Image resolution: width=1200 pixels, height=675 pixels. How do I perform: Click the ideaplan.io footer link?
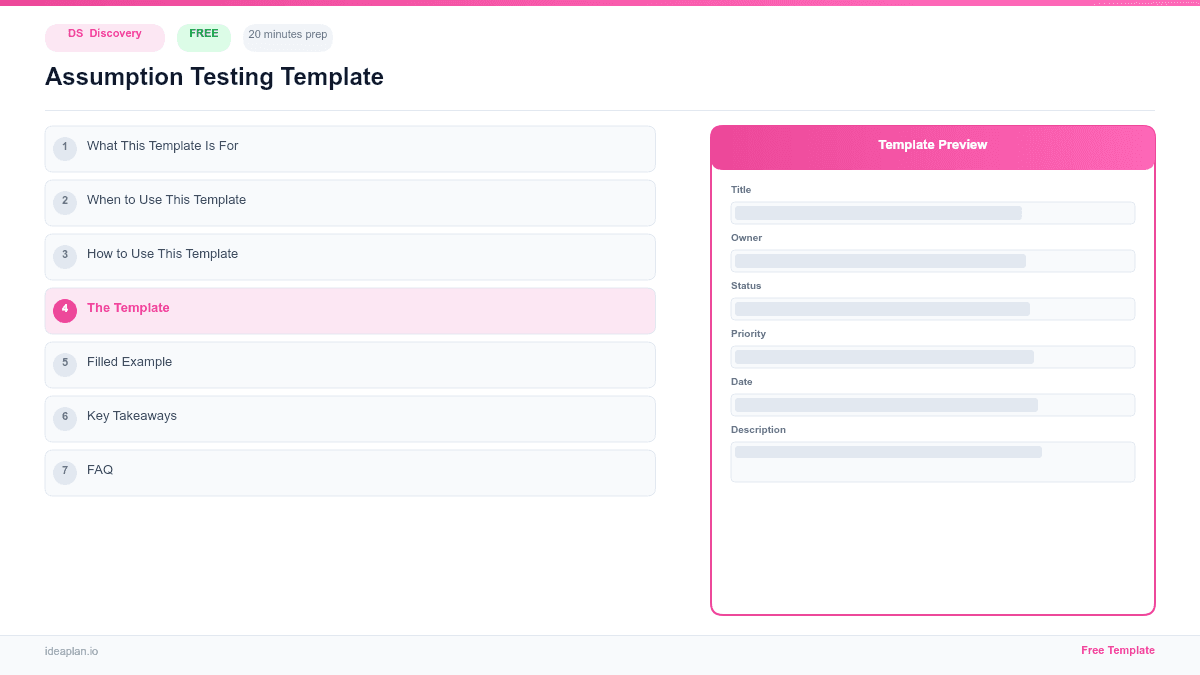(x=71, y=652)
